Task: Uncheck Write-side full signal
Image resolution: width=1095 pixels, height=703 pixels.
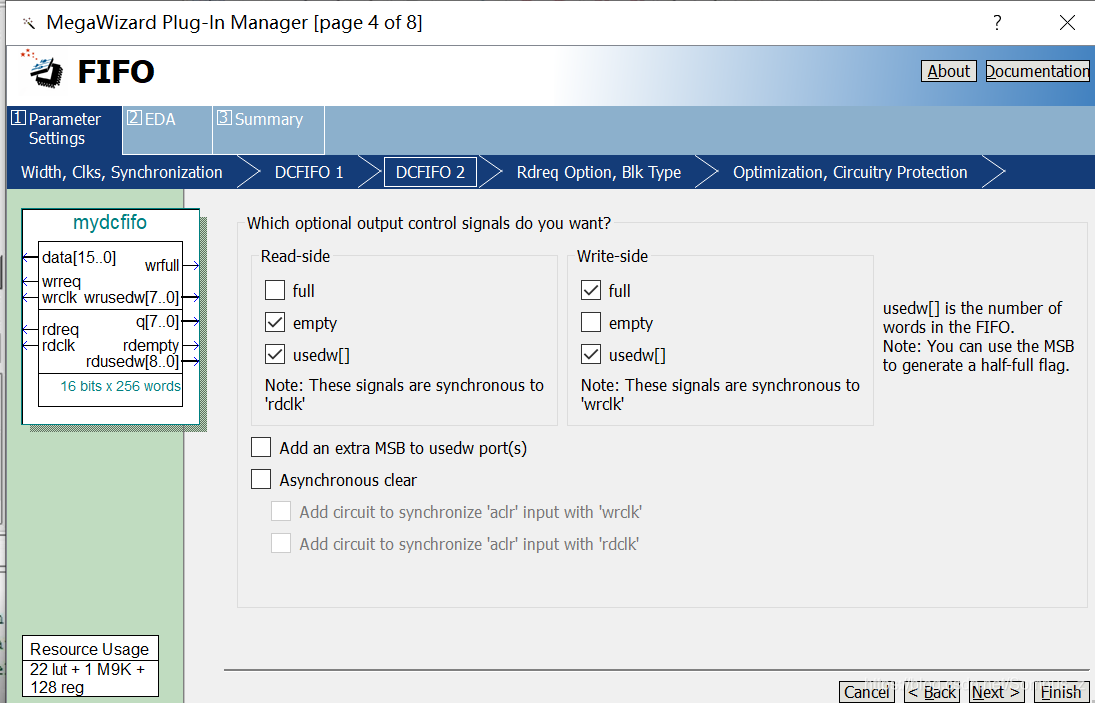Action: point(591,290)
